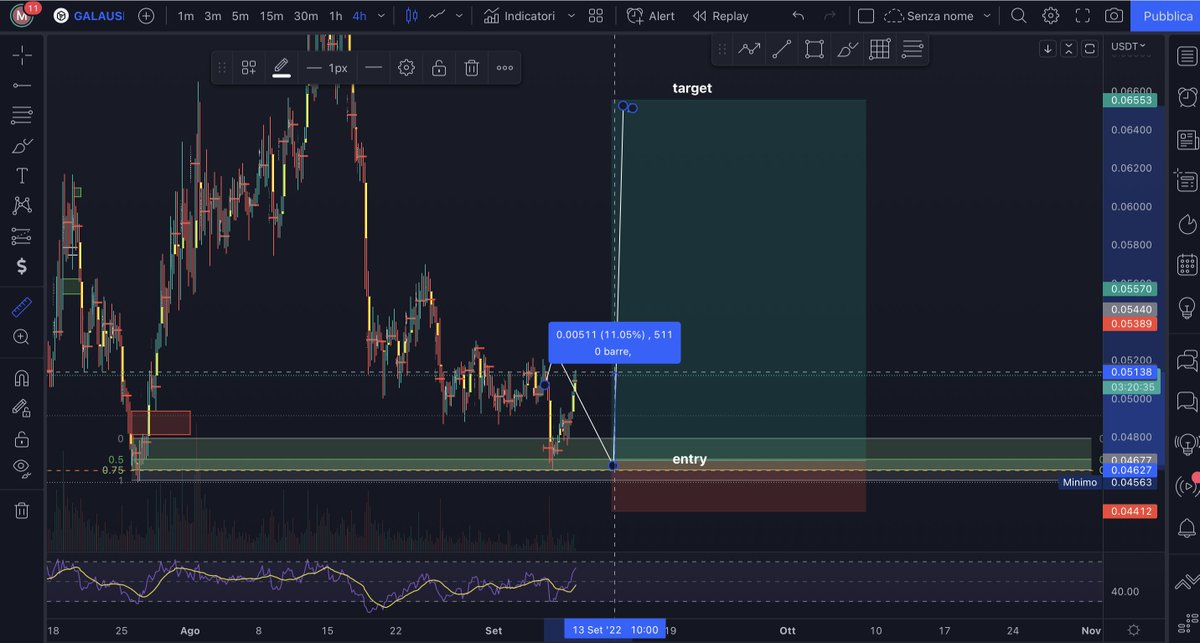Switch to the 3m timeframe

click(x=213, y=16)
